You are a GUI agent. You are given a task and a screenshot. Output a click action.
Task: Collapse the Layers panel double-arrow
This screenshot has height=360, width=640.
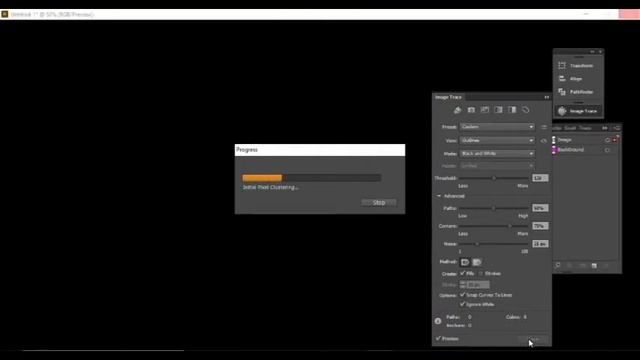pyautogui.click(x=605, y=128)
